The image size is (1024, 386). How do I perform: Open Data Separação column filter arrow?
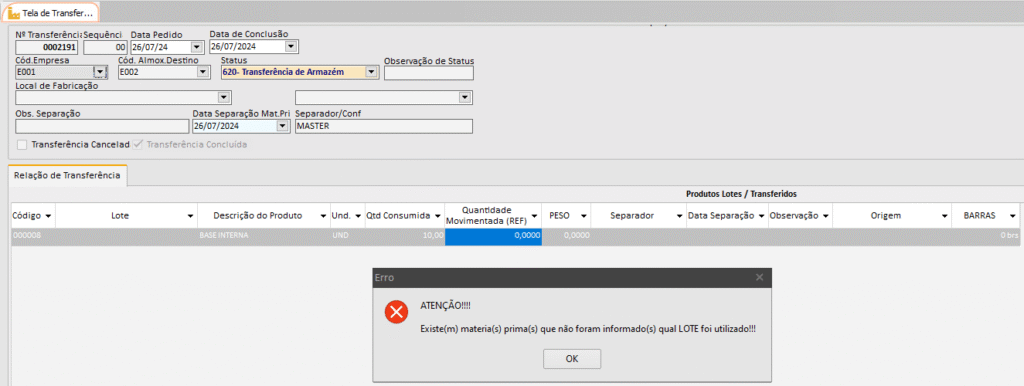[761, 216]
